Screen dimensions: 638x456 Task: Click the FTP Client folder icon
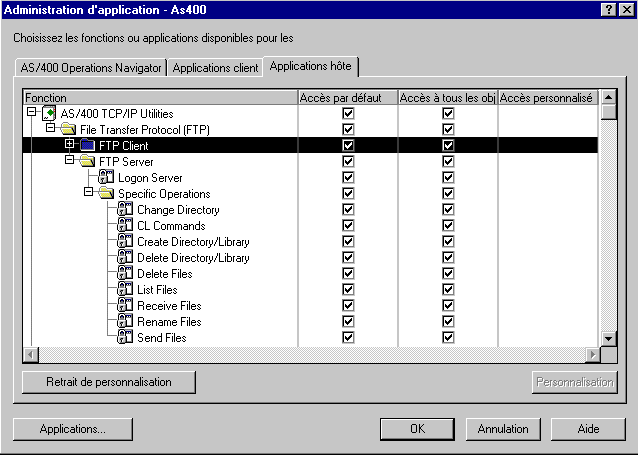pyautogui.click(x=87, y=145)
